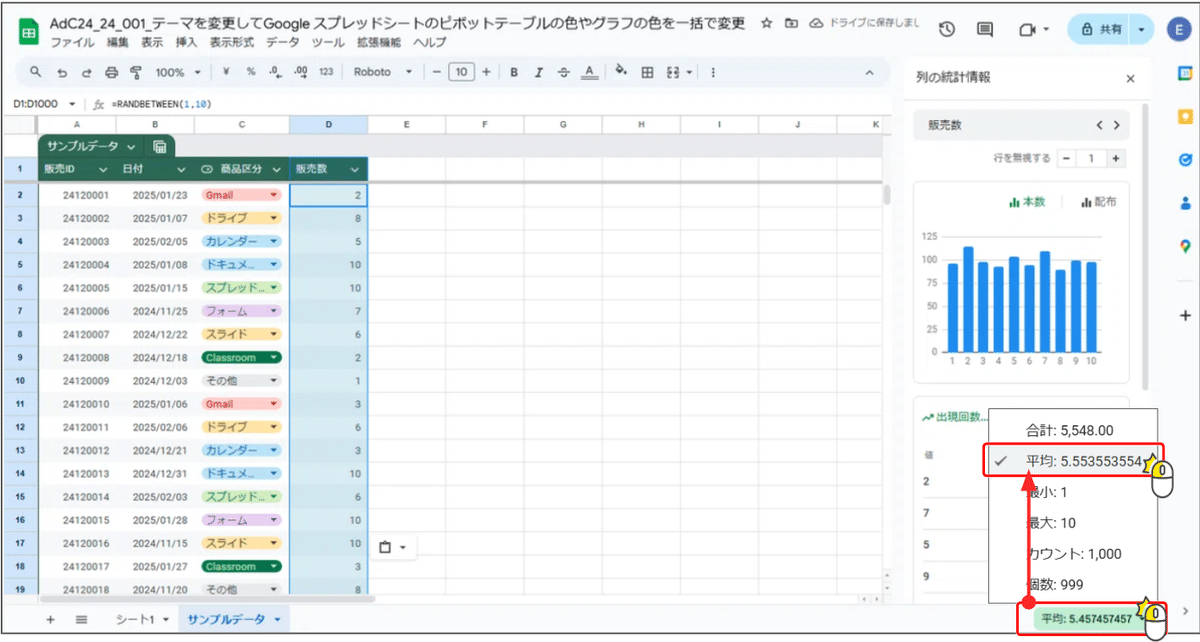Click the move to folder icon

pos(792,23)
